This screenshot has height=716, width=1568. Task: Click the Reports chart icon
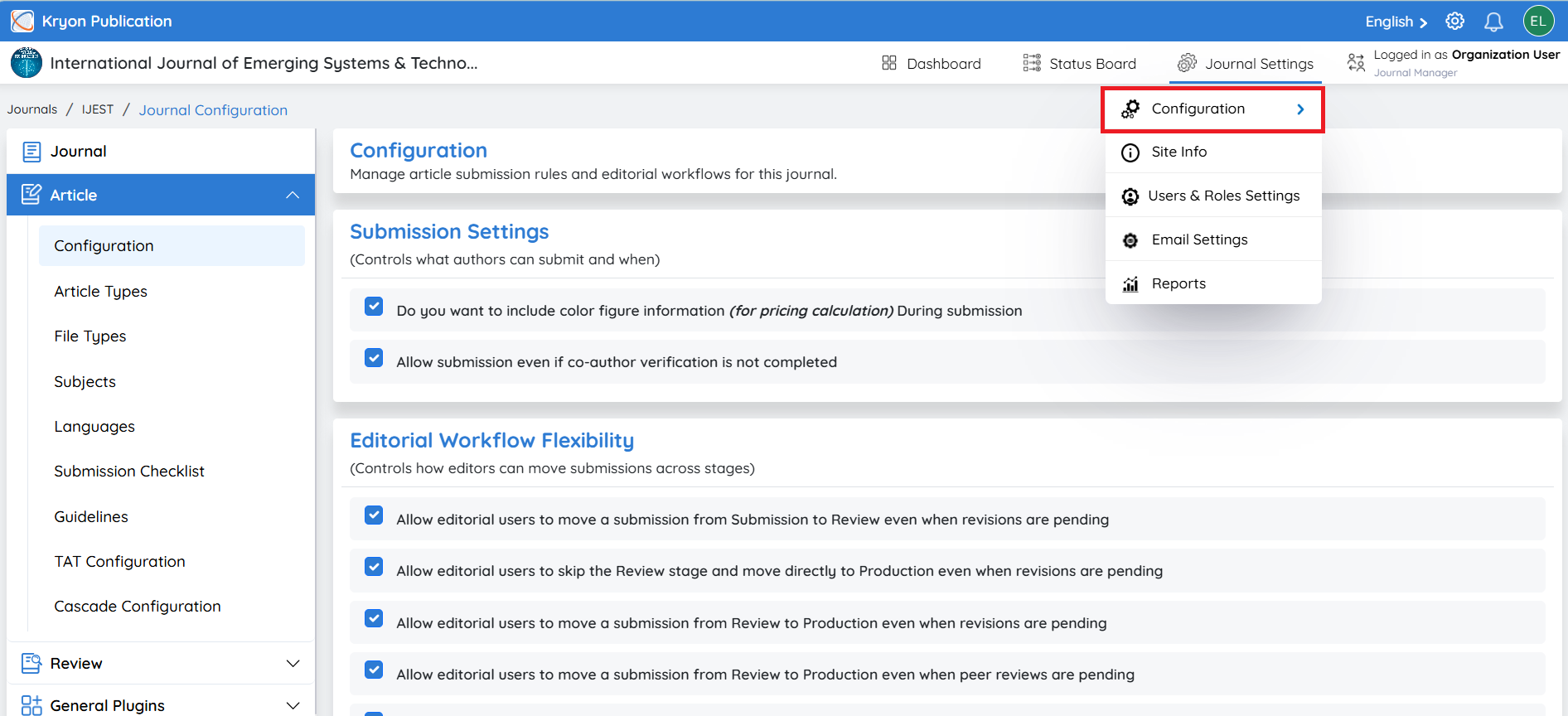tap(1130, 284)
